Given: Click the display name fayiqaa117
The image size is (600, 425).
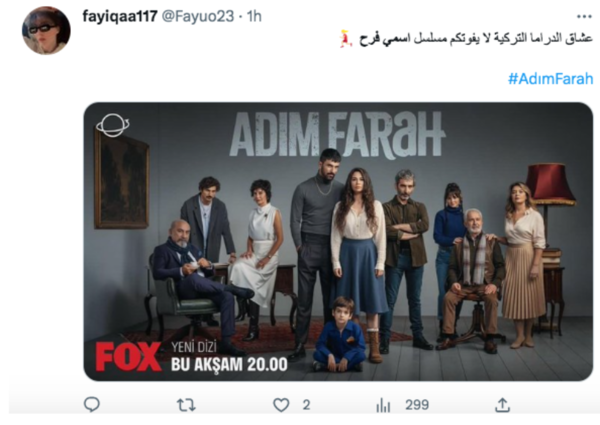Looking at the screenshot, I should tap(120, 16).
